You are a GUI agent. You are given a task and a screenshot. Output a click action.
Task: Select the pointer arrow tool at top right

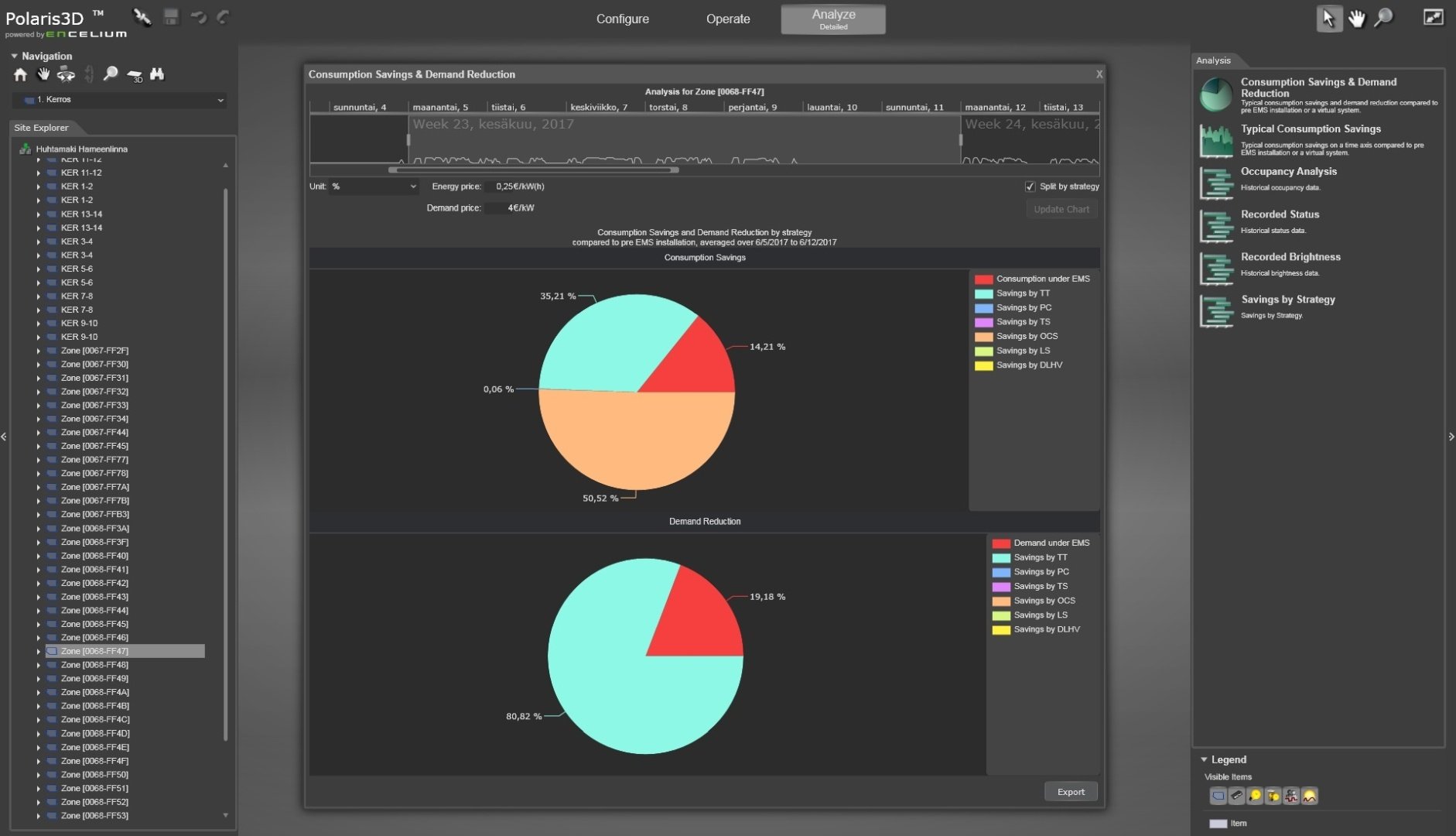coord(1329,19)
